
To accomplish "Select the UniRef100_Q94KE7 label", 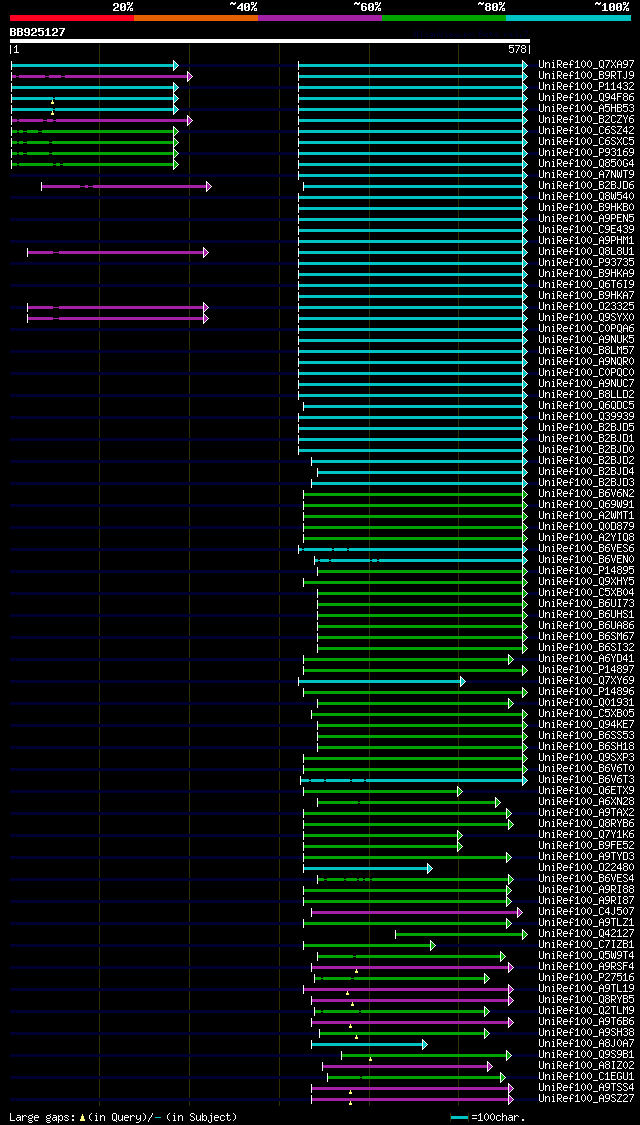I will [586, 725].
